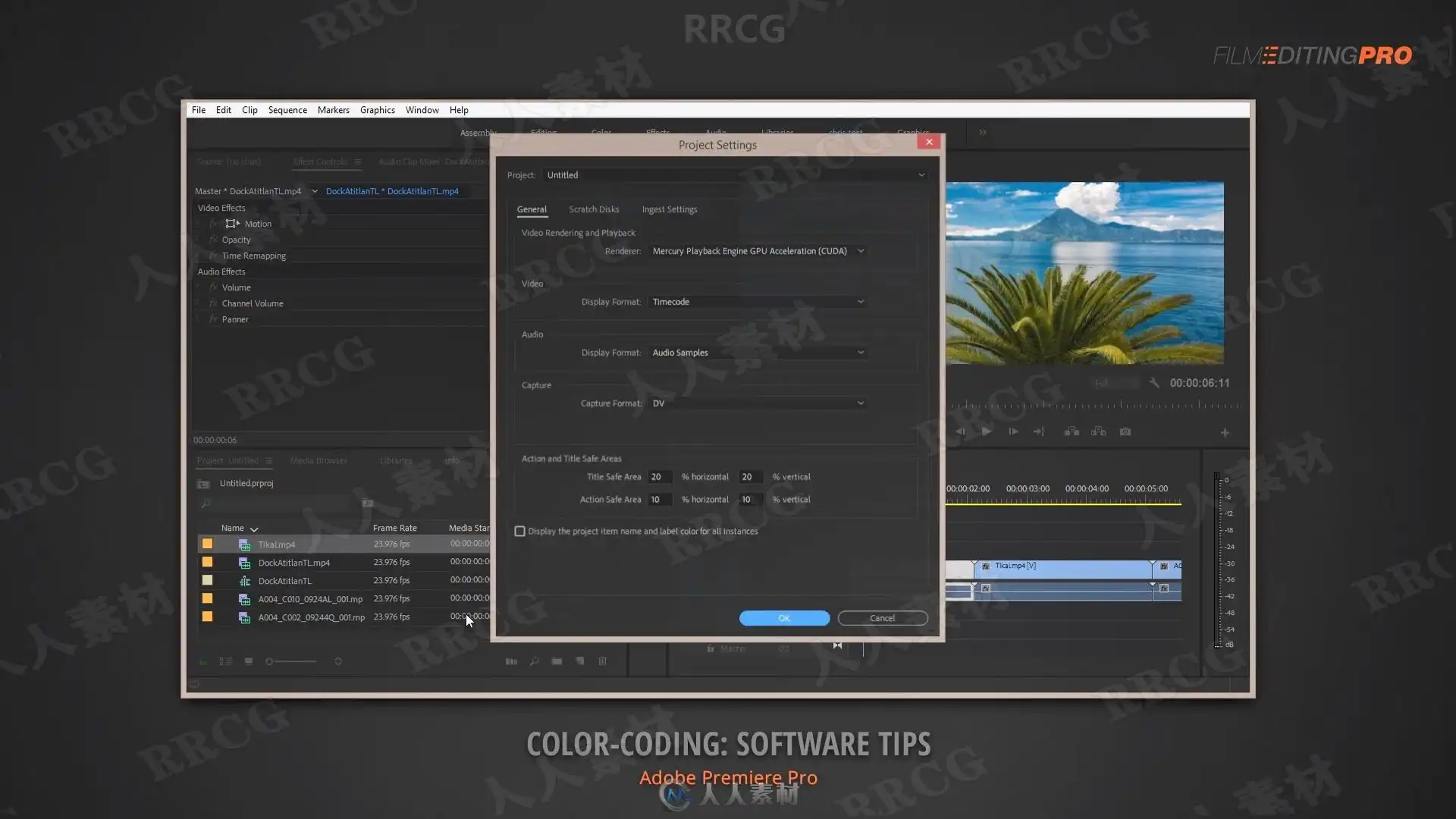Switch to the Scratch Disks tab
Screen dimensions: 1456x819
[x=594, y=209]
